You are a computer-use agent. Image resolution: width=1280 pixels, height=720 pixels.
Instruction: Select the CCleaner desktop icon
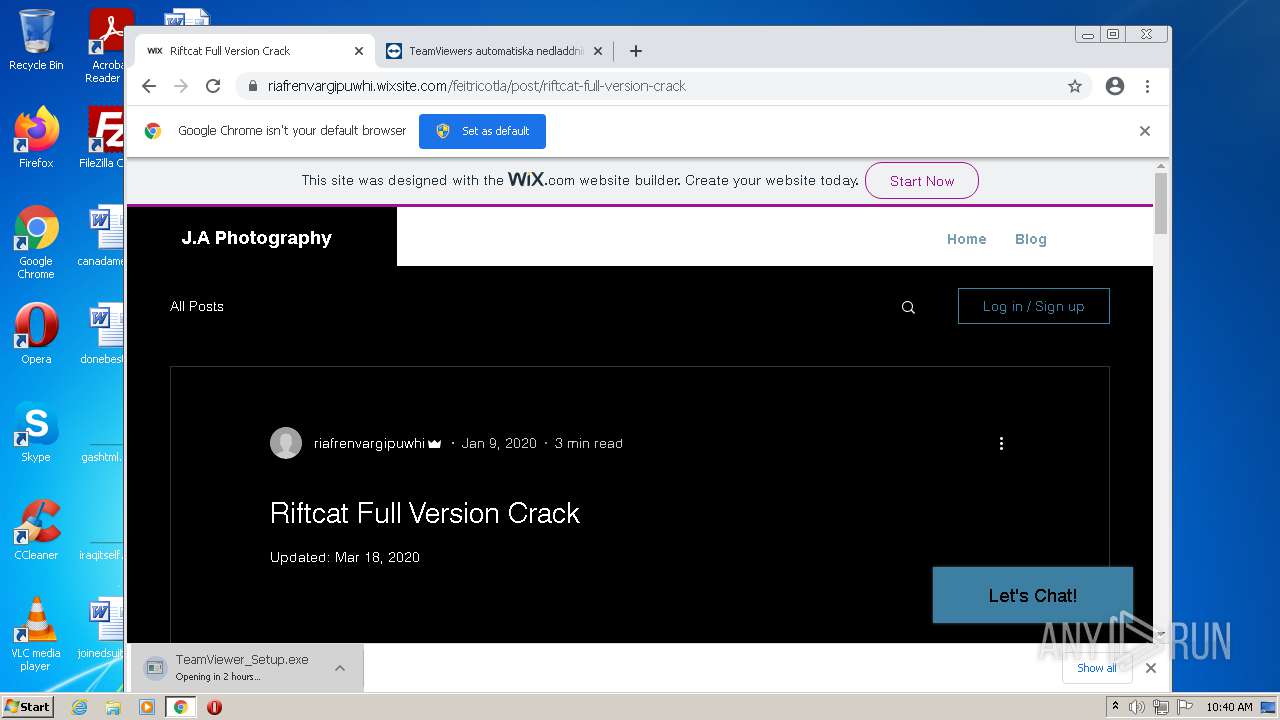36,530
